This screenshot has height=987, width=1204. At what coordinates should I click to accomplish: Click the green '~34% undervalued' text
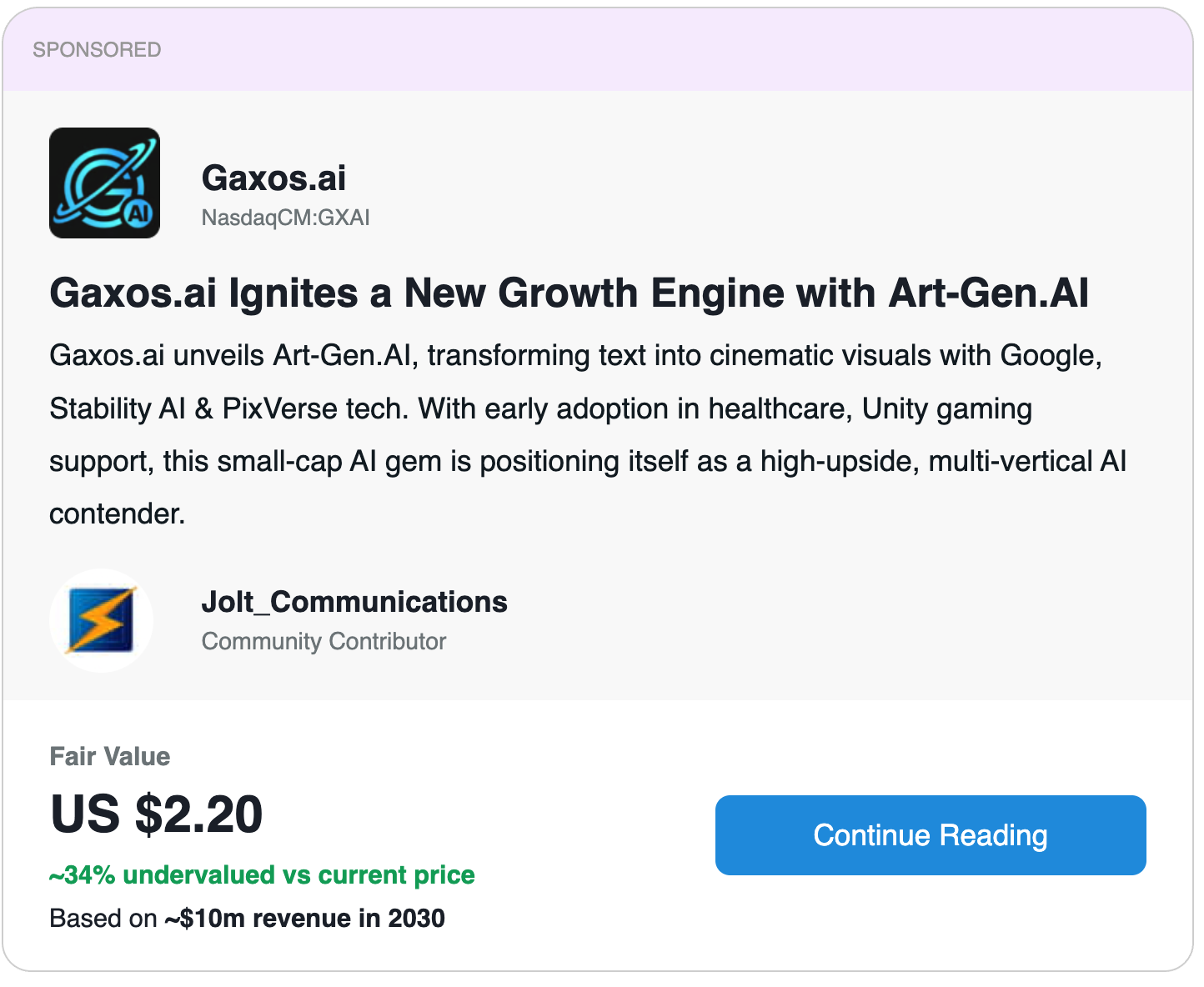pos(262,874)
